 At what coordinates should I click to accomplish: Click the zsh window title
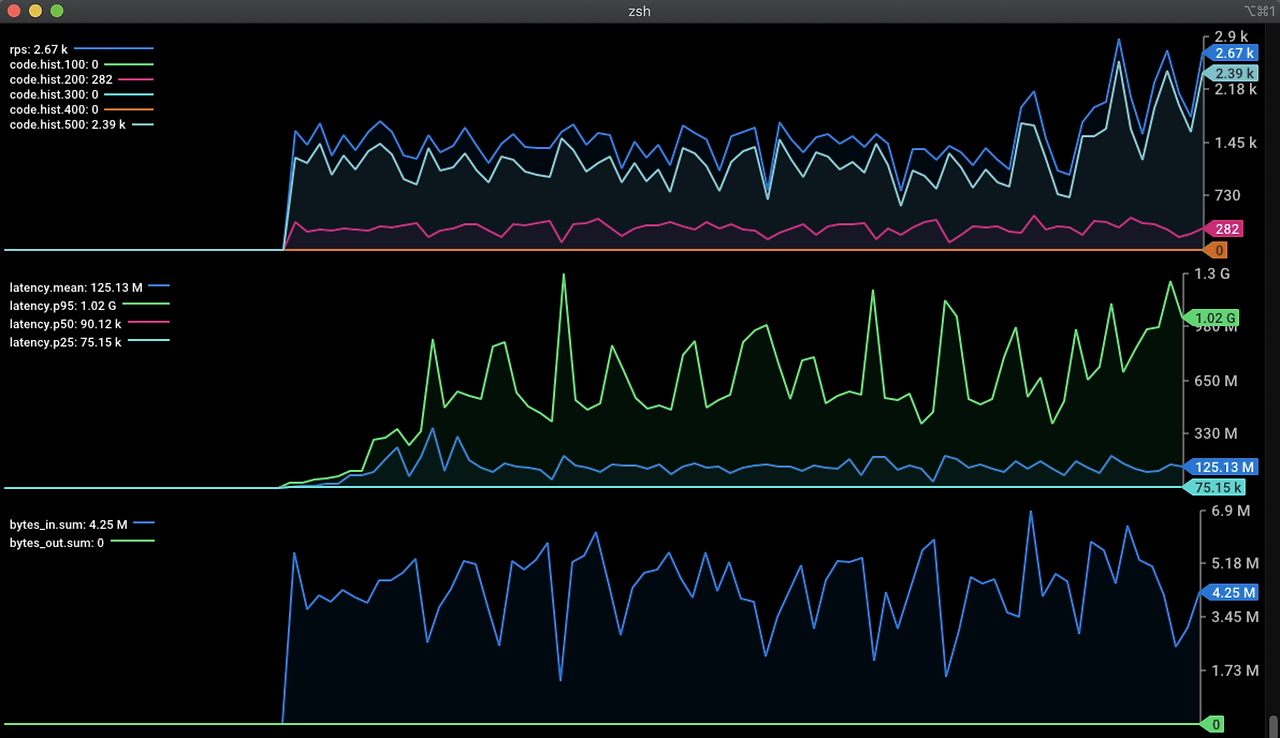[x=640, y=11]
